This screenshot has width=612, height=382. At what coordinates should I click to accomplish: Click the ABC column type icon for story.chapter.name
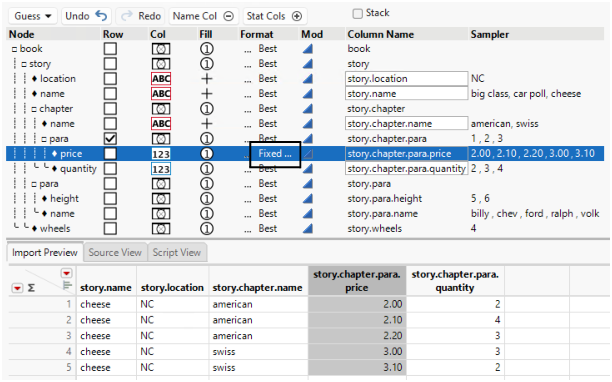161,124
